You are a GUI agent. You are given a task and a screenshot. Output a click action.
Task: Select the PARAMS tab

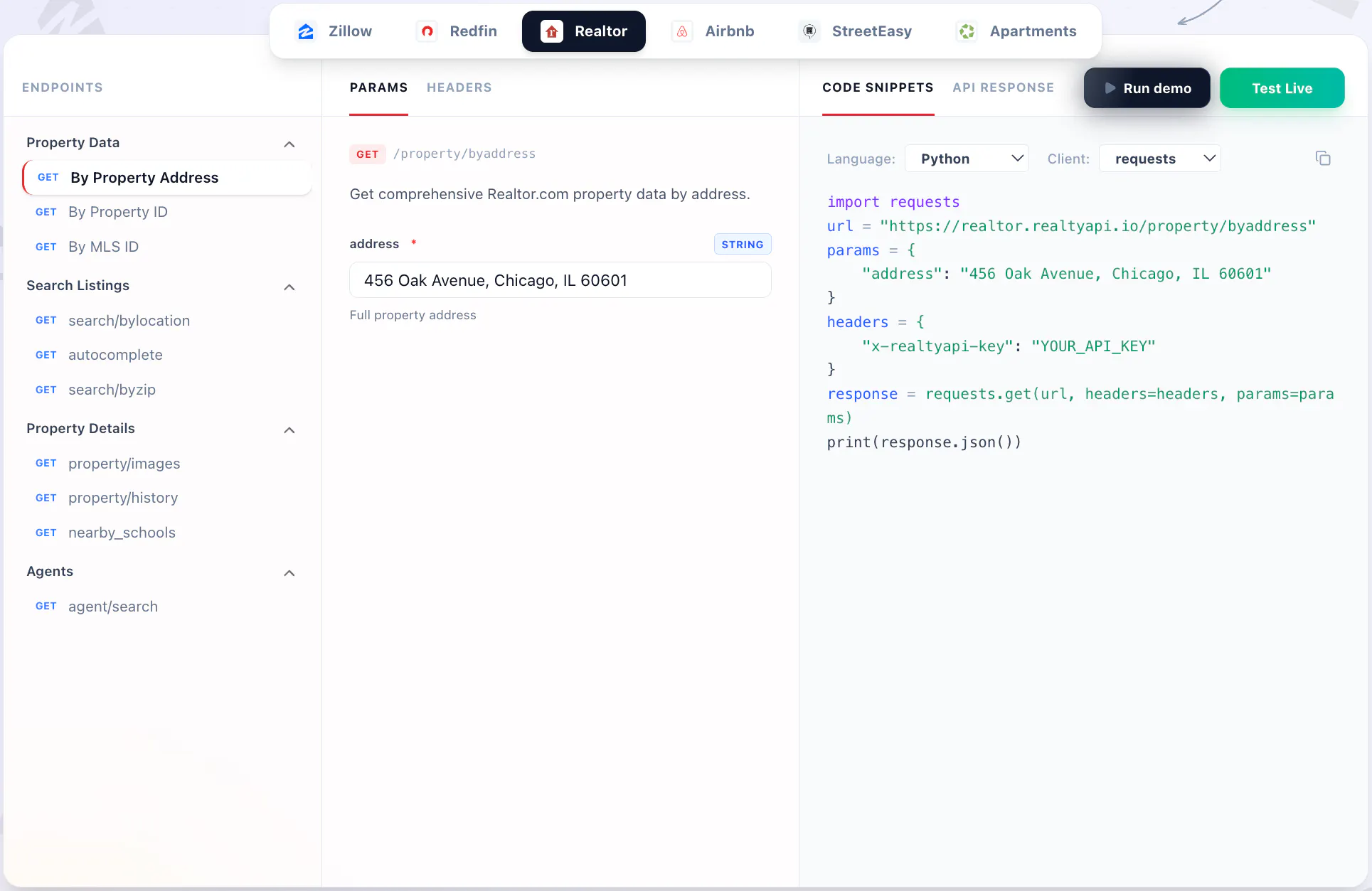click(378, 87)
